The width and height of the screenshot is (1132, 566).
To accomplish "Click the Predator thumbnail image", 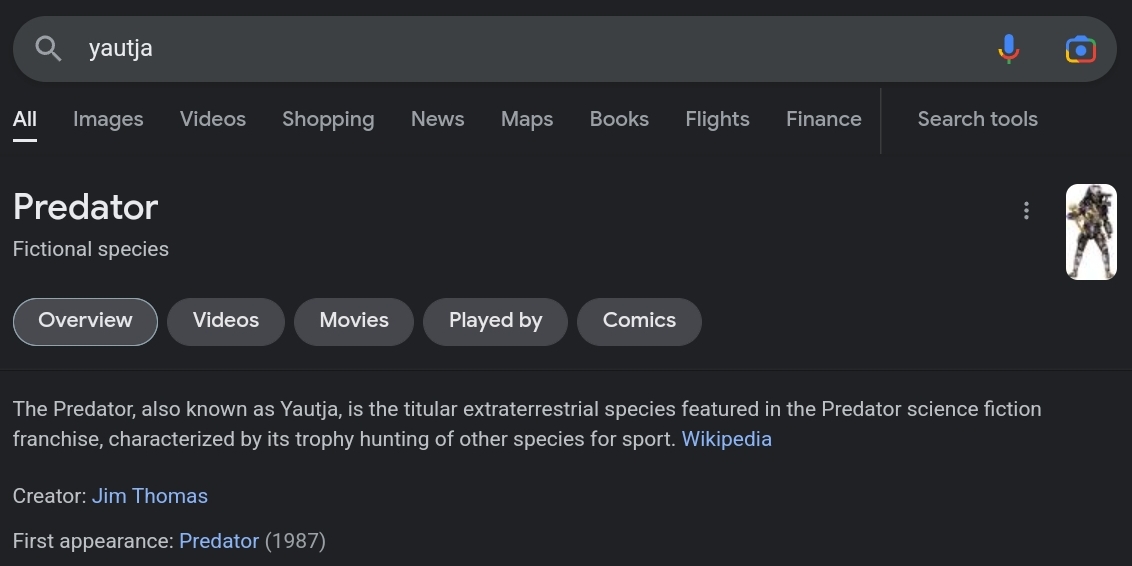I will coord(1091,232).
